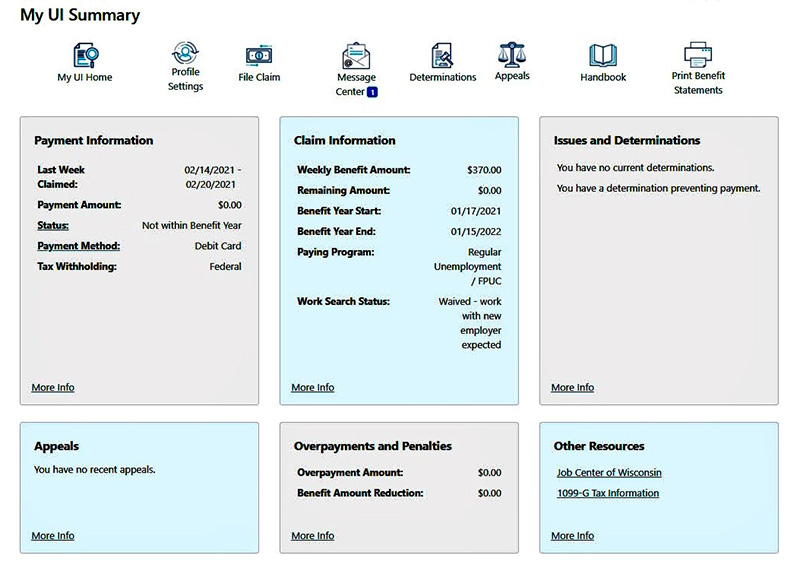Click the My UI Home icon

85,56
